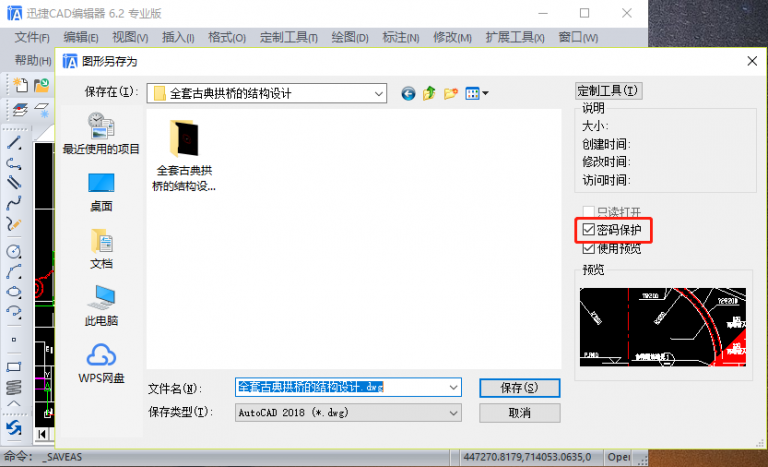The image size is (768, 467).
Task: Go up one folder level icon
Action: (x=430, y=93)
